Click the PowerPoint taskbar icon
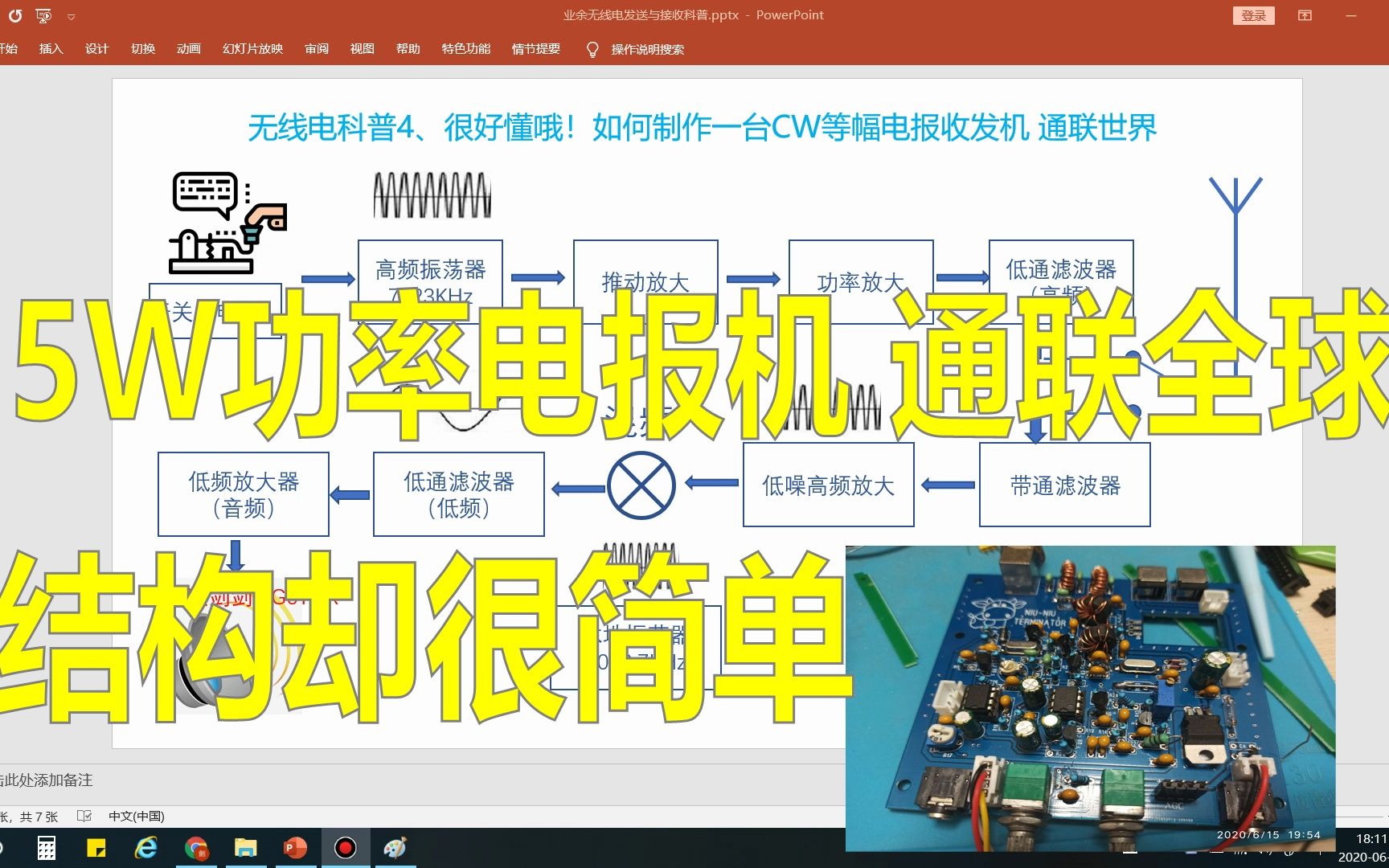Viewport: 1389px width, 868px height. [x=295, y=848]
